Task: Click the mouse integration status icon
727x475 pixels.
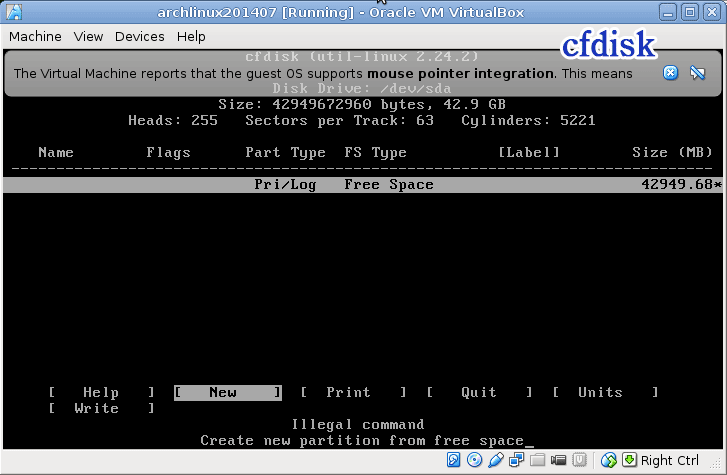Action: coord(609,460)
